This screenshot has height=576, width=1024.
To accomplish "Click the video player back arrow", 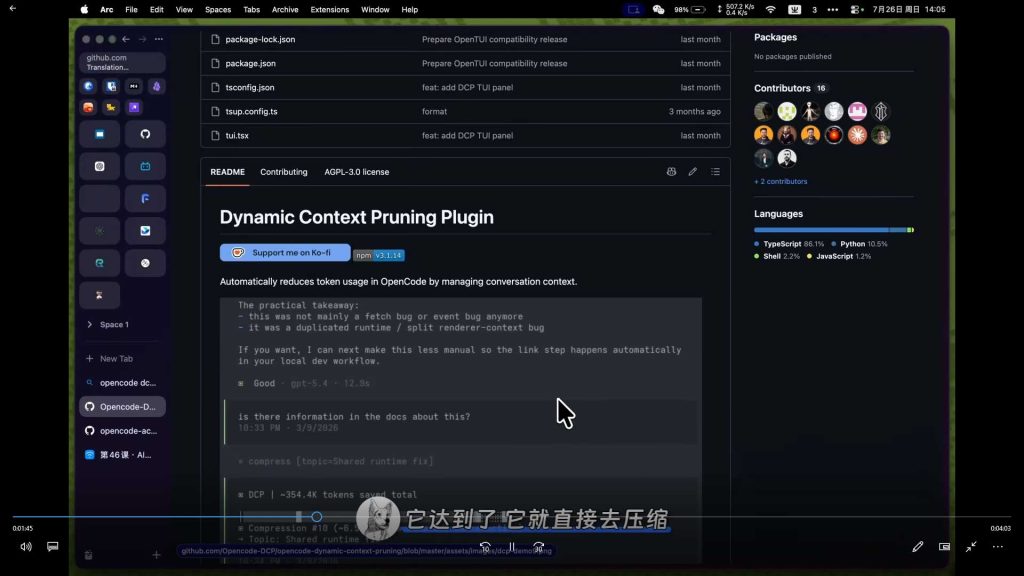I will pyautogui.click(x=12, y=8).
